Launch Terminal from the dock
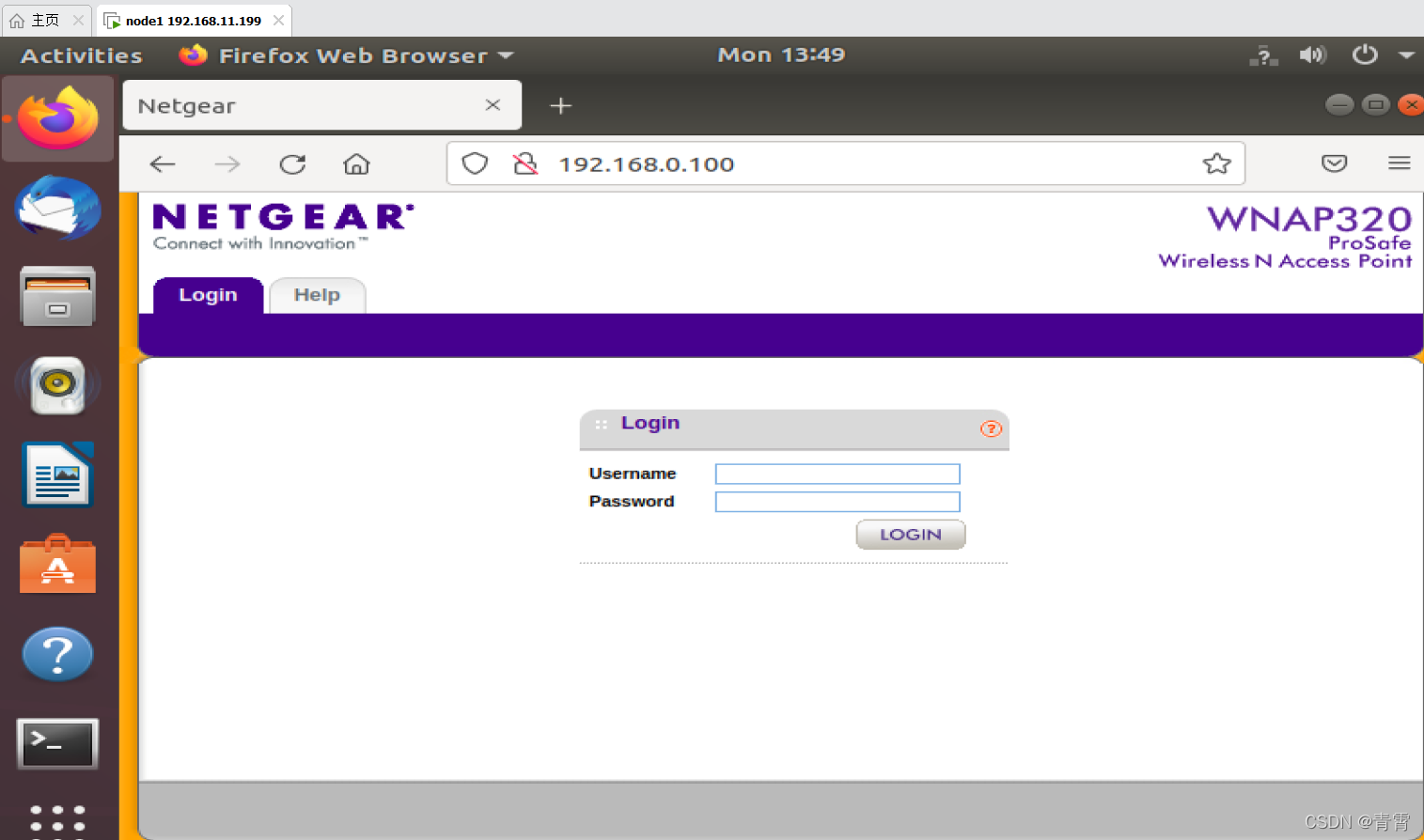This screenshot has width=1424, height=840. (57, 743)
